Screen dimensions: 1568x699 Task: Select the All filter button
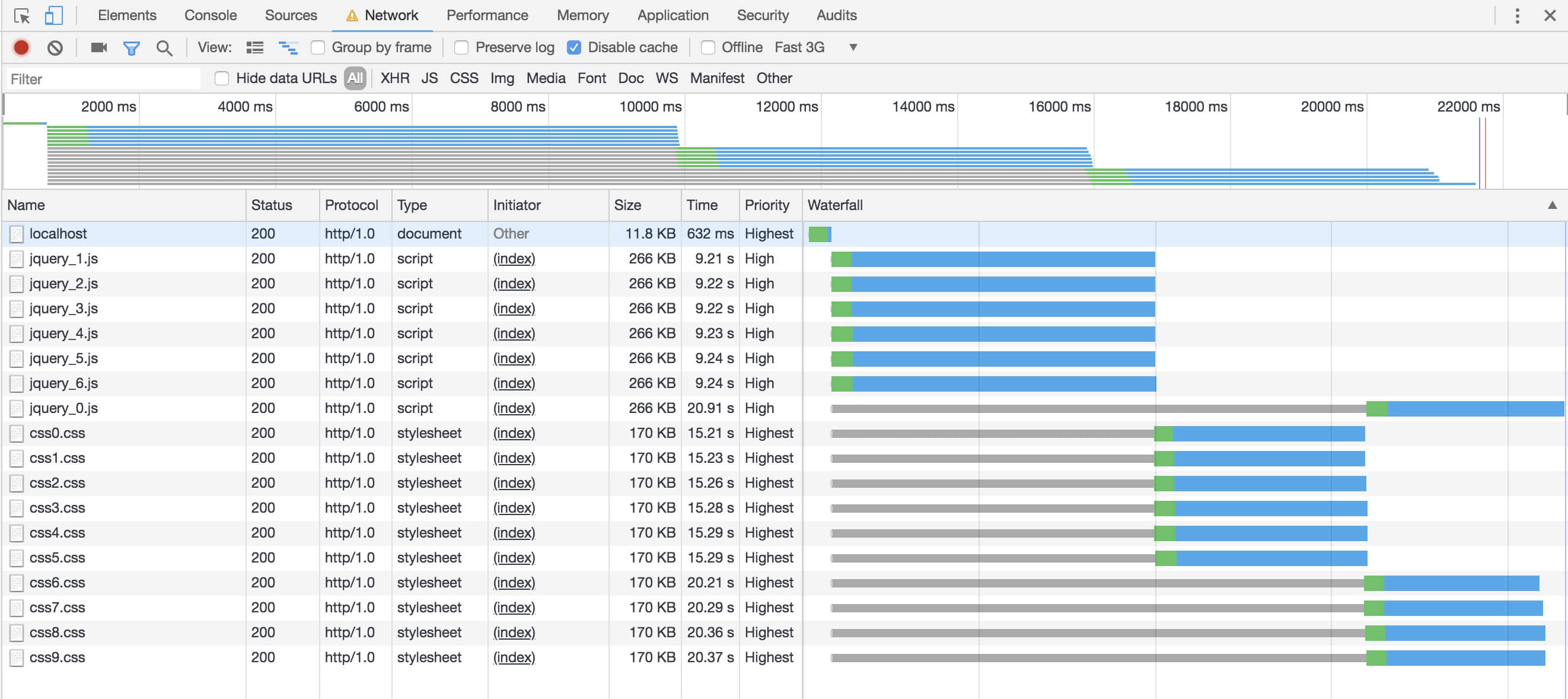click(355, 78)
